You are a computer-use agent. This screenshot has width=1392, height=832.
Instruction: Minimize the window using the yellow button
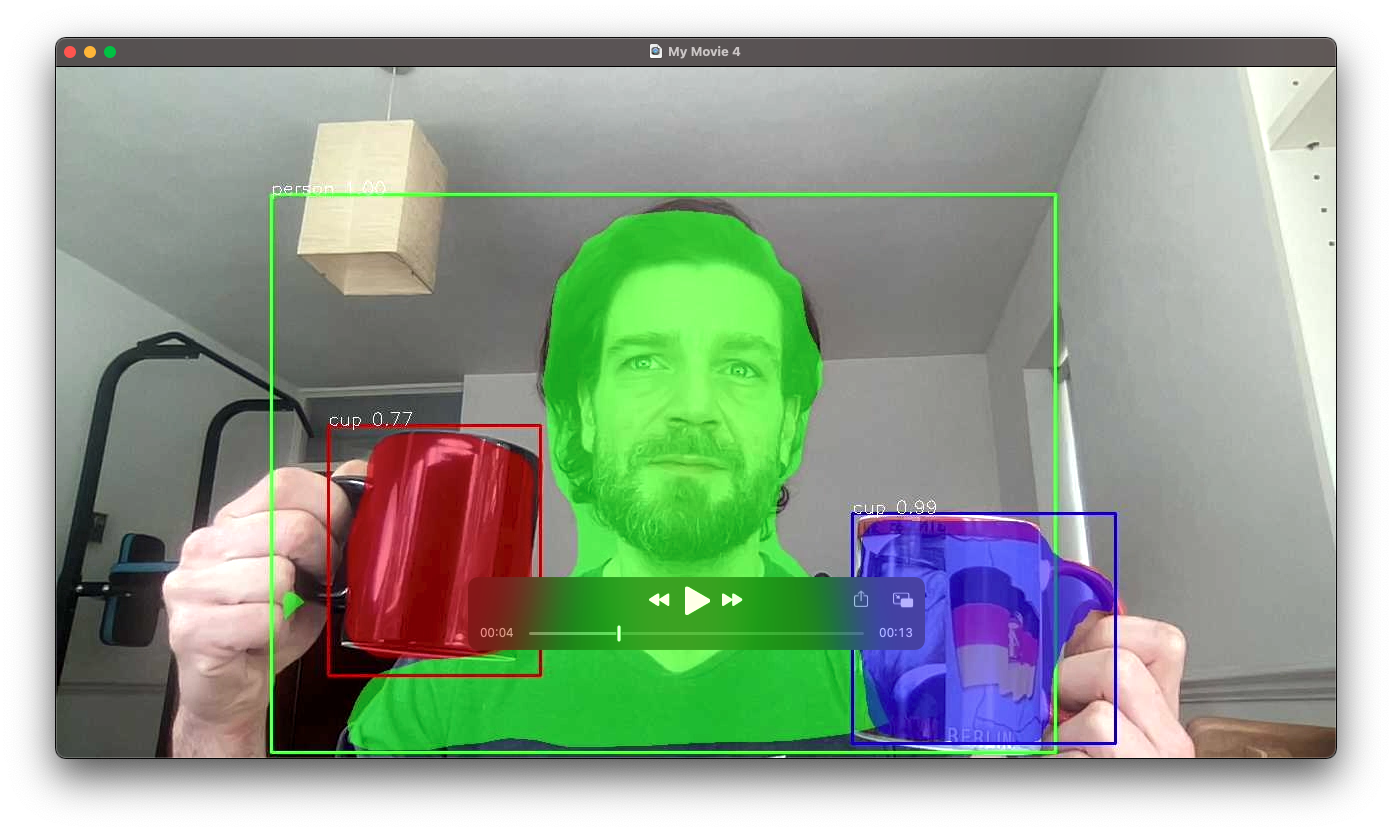click(90, 52)
